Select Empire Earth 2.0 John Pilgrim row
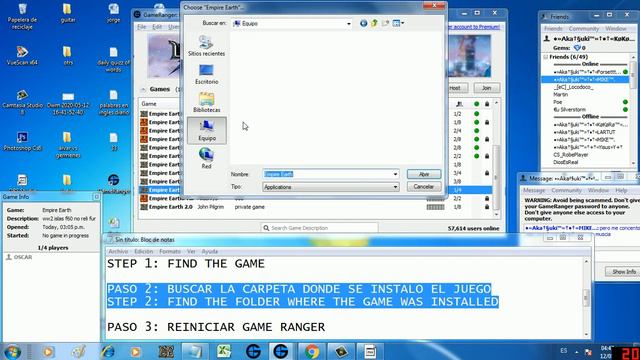The image size is (640, 360). tap(315, 207)
